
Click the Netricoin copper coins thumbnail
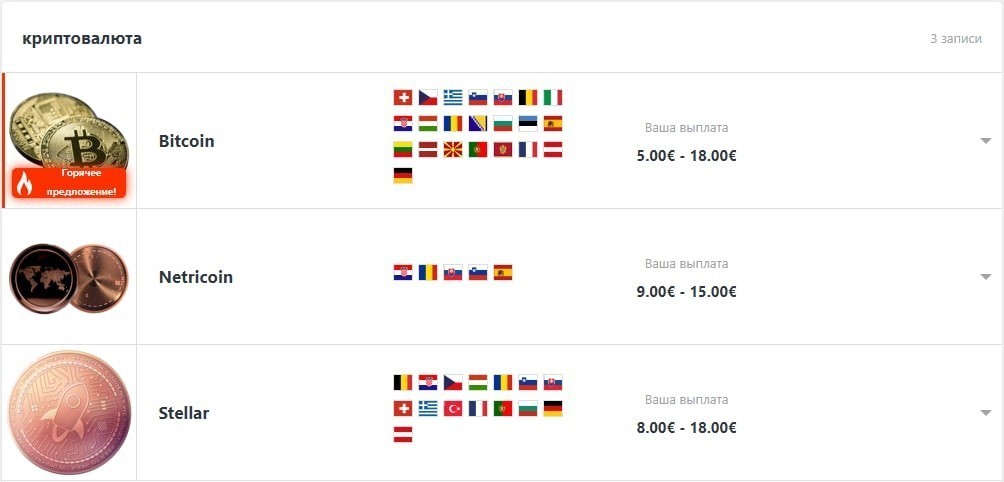[69, 278]
